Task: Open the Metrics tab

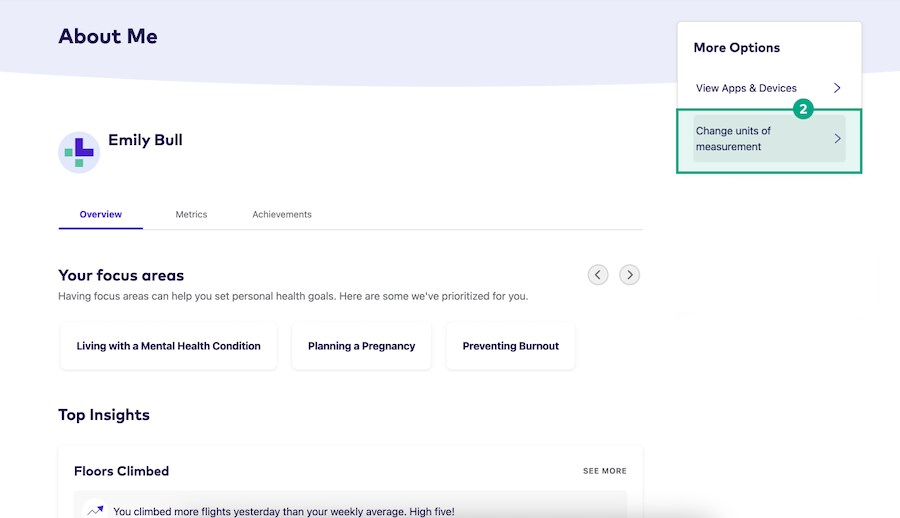Action: [x=191, y=214]
